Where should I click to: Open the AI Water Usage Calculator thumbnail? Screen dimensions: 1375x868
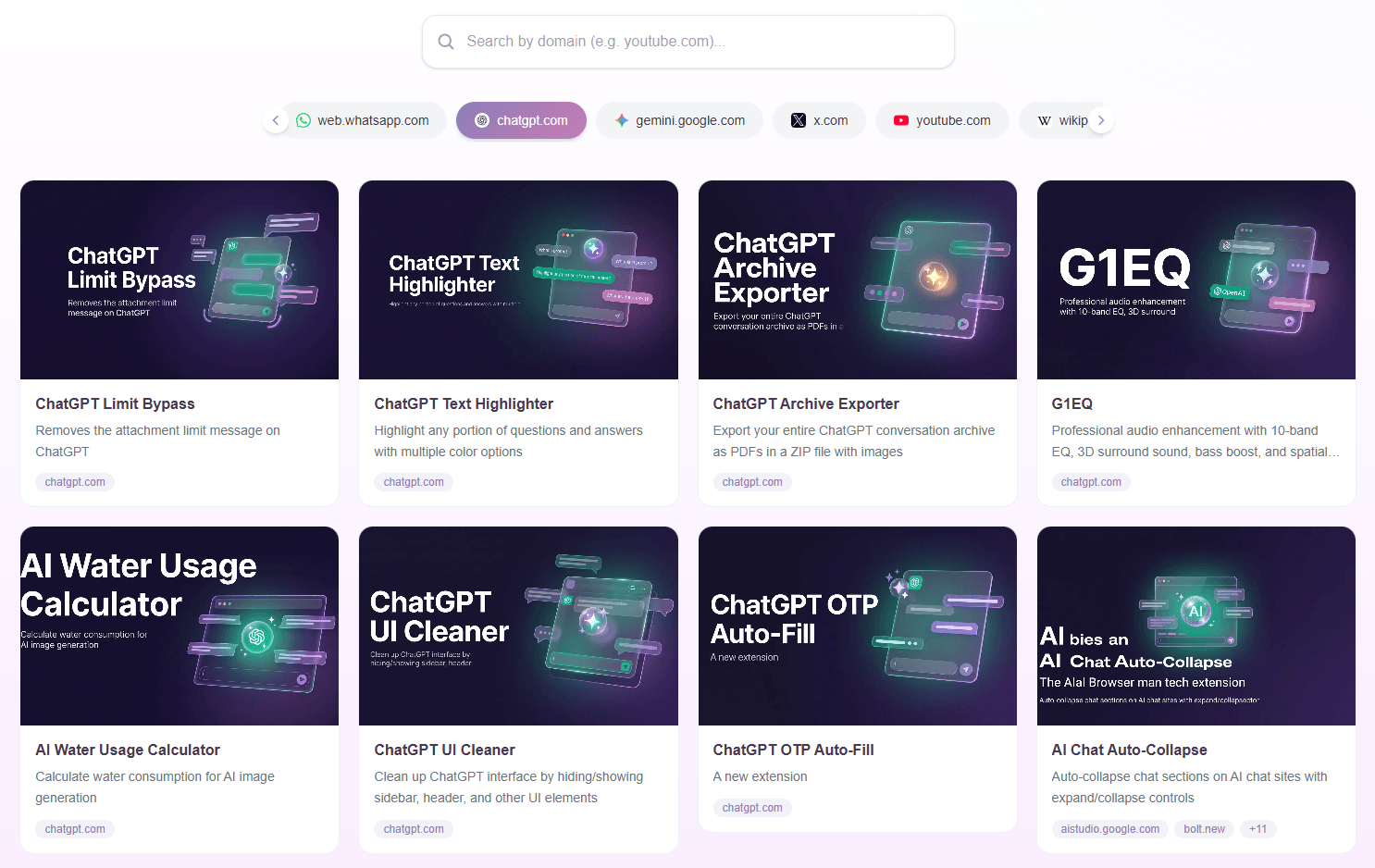180,626
